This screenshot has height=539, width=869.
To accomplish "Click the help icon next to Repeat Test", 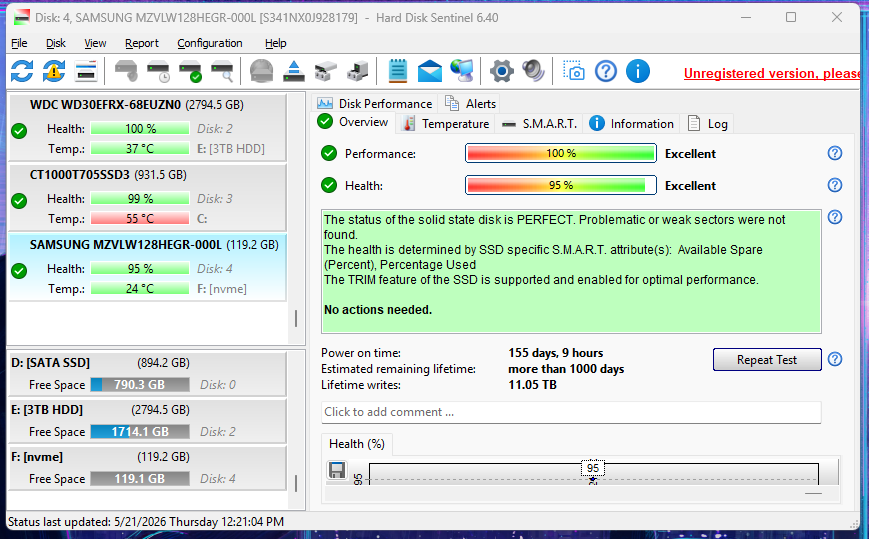I will pos(835,360).
